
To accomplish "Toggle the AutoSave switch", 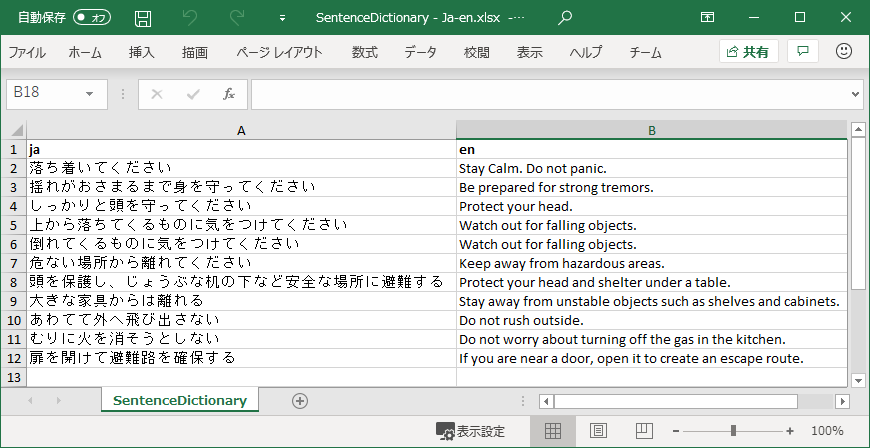I will coord(92,18).
